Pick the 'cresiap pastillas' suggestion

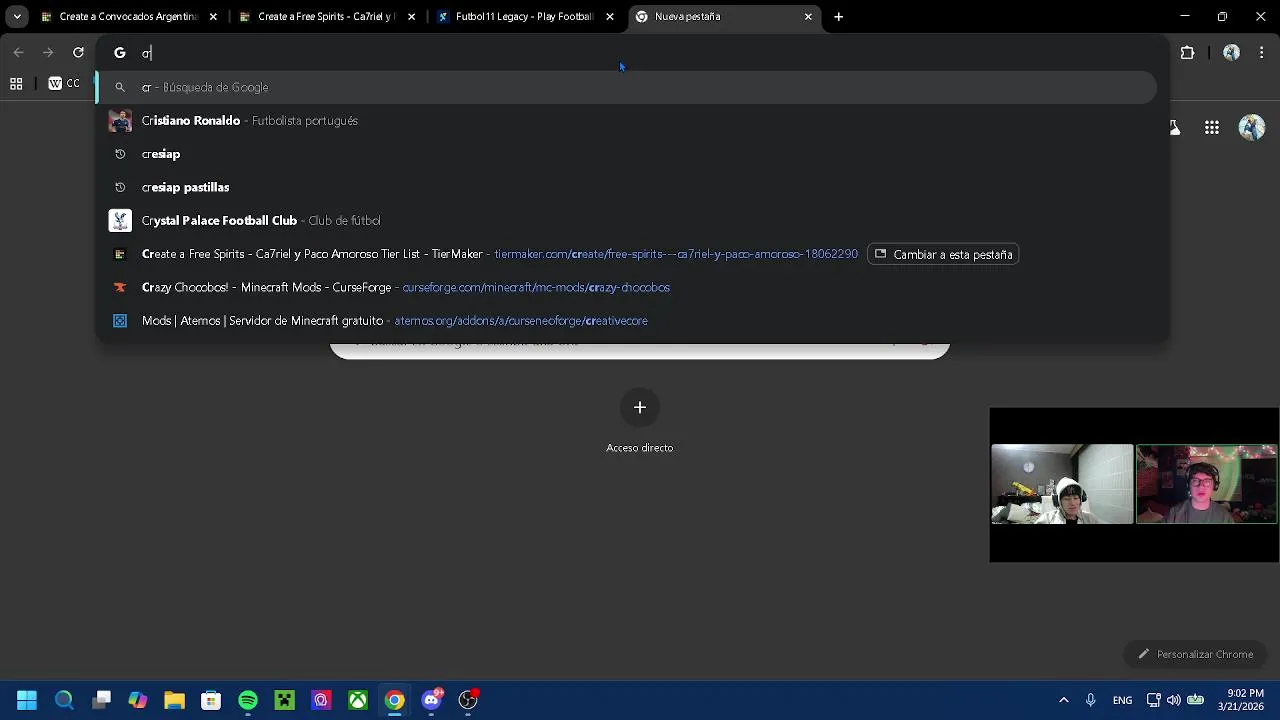[x=626, y=187]
